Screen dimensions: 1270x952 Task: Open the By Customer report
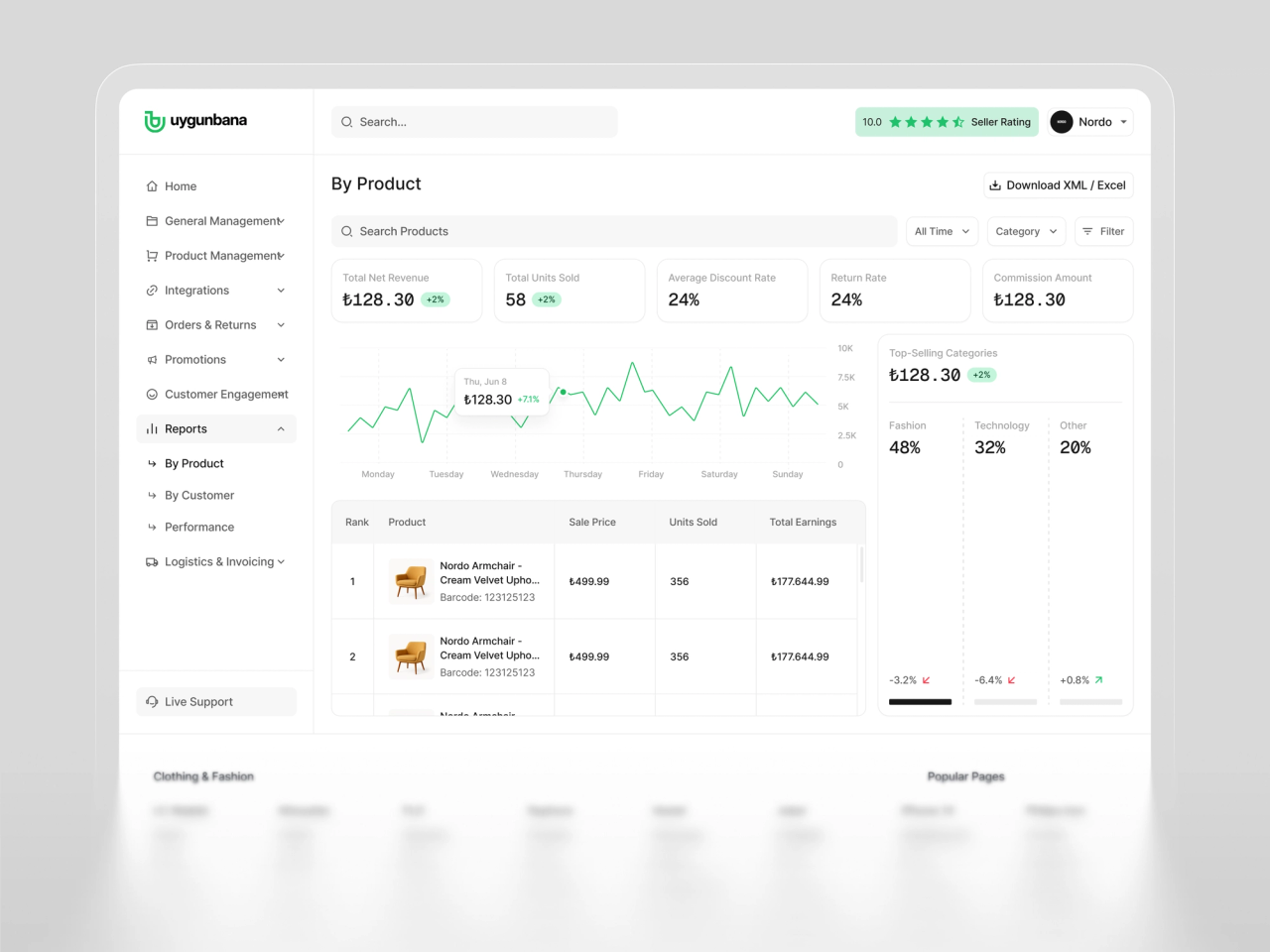pos(199,495)
